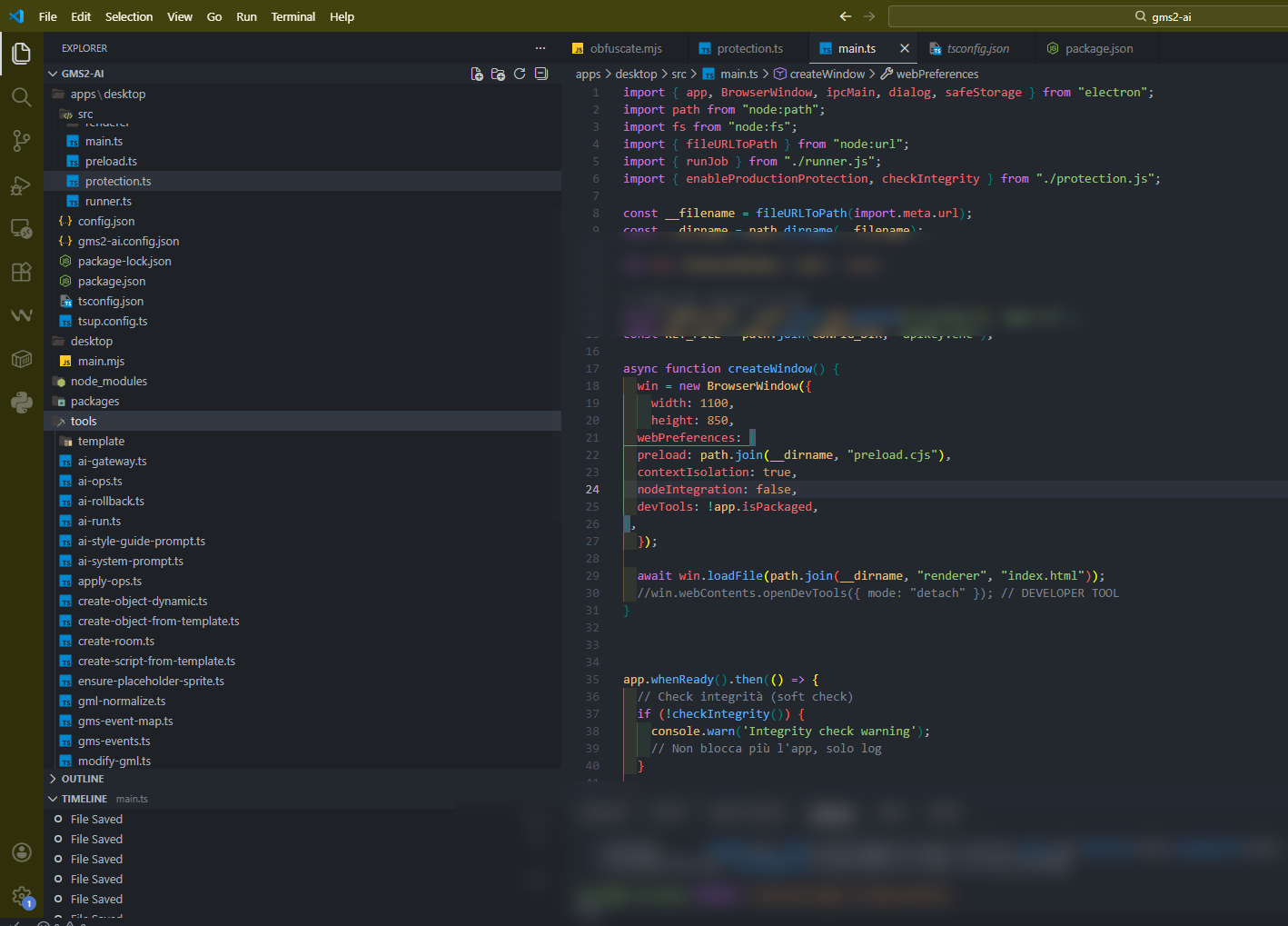Click the main.ts breadcrumb segment
The height and width of the screenshot is (926, 1288).
pos(730,74)
